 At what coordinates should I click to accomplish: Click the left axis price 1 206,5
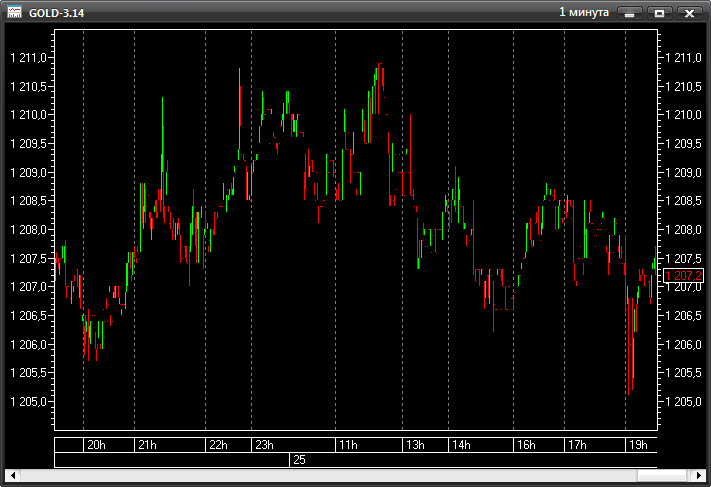29,316
